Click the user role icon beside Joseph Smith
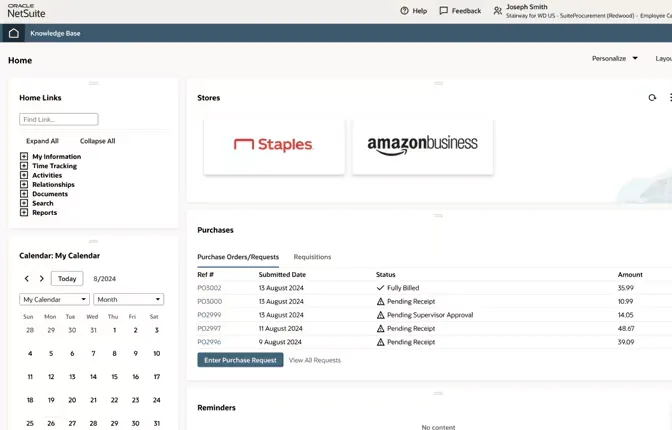The image size is (672, 430). coord(498,11)
